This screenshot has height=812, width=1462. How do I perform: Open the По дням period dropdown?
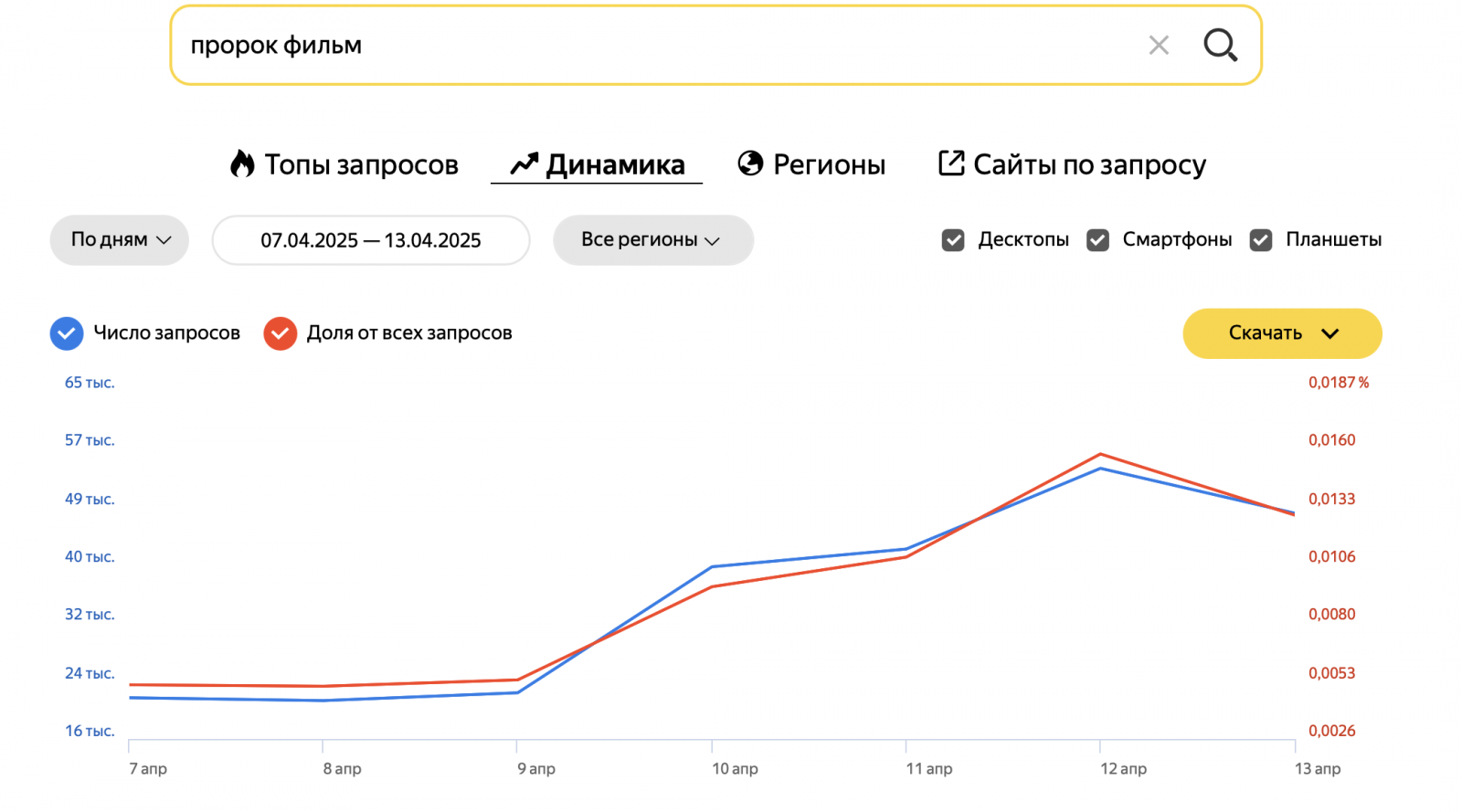[x=120, y=240]
